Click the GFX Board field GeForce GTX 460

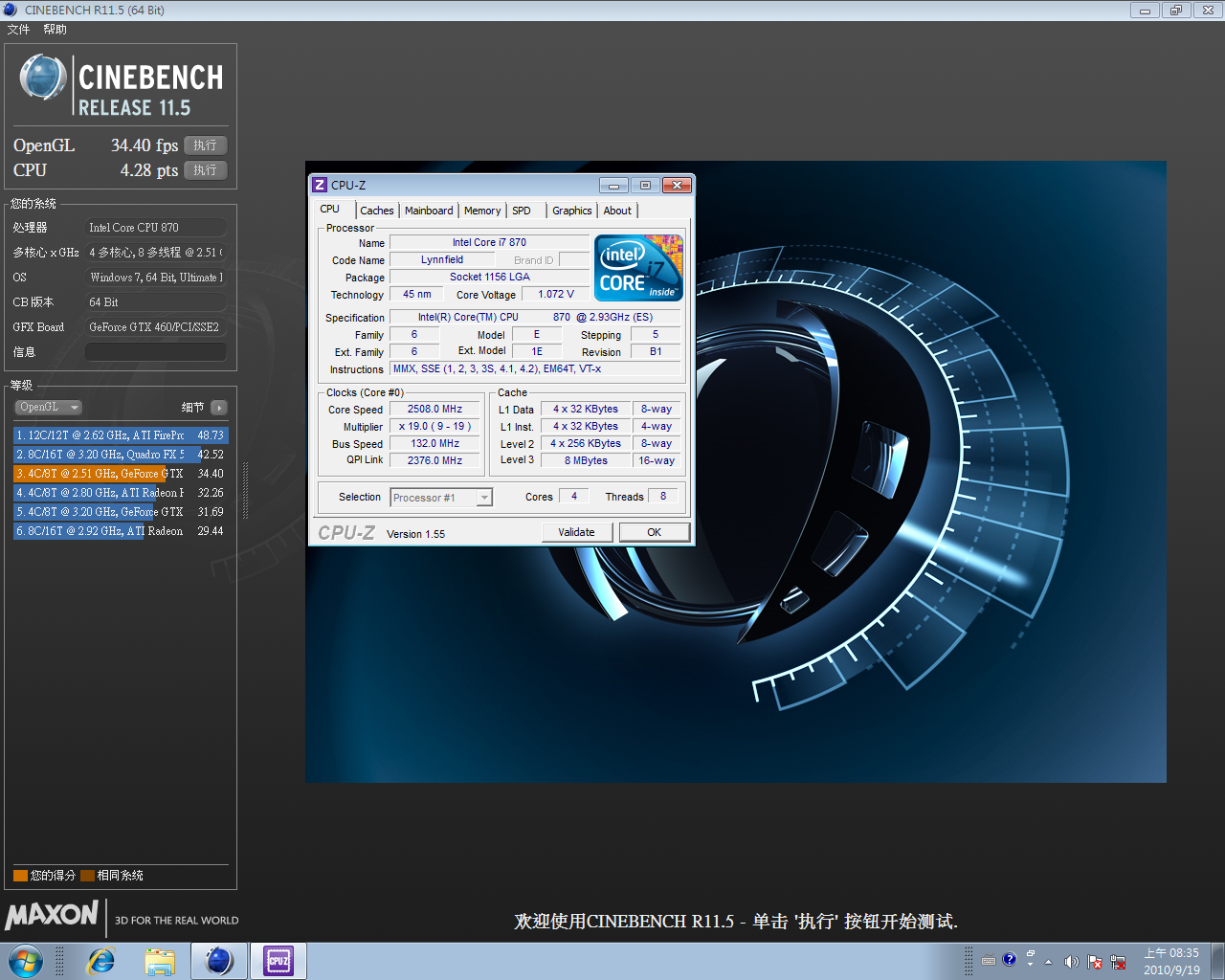click(156, 327)
